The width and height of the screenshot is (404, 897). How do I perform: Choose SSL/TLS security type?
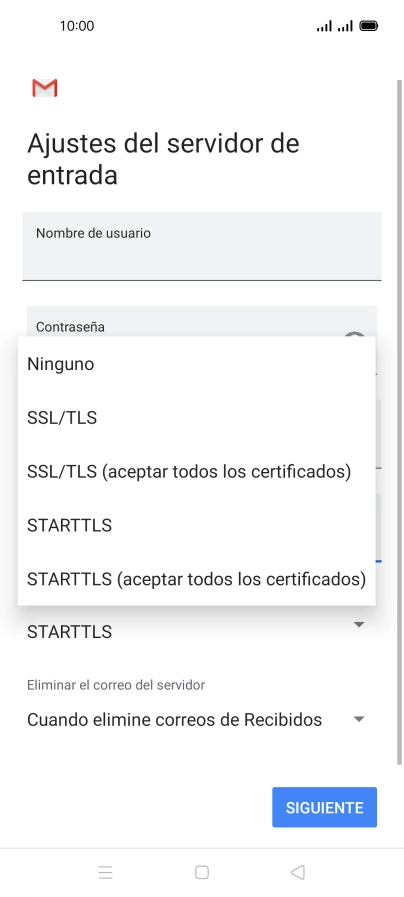pos(197,418)
